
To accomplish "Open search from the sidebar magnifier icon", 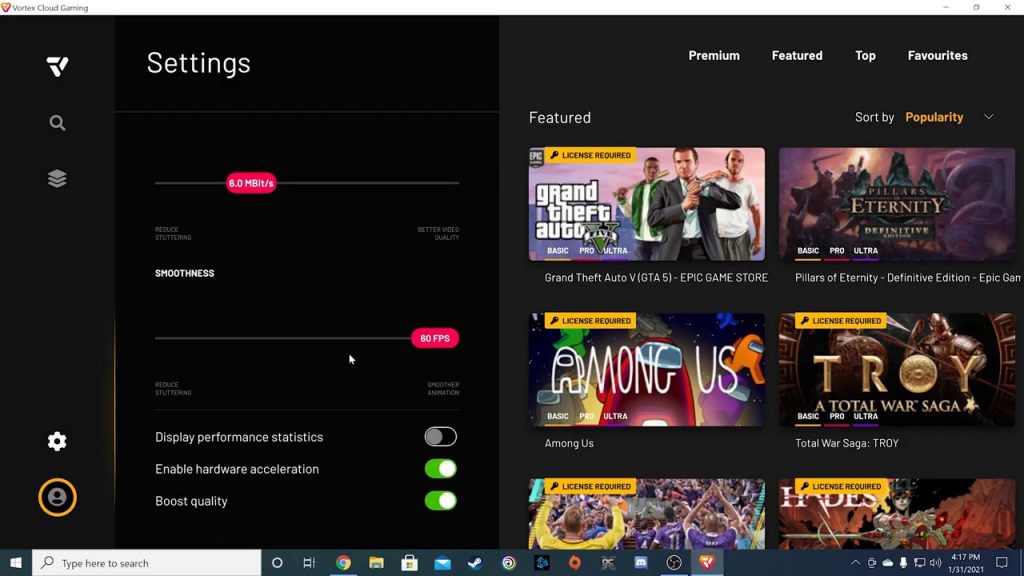I will click(x=57, y=123).
